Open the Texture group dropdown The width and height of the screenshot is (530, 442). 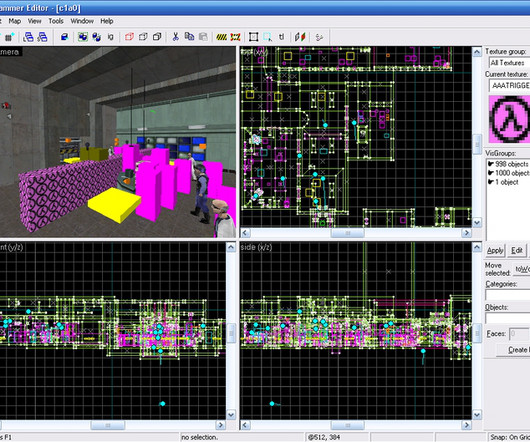point(509,63)
